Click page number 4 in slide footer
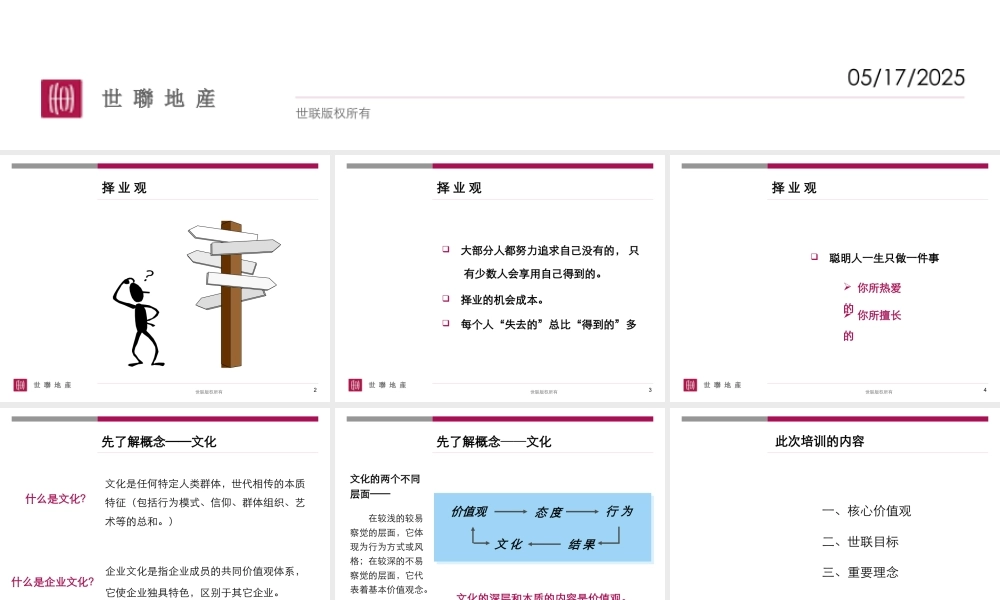 (985, 390)
